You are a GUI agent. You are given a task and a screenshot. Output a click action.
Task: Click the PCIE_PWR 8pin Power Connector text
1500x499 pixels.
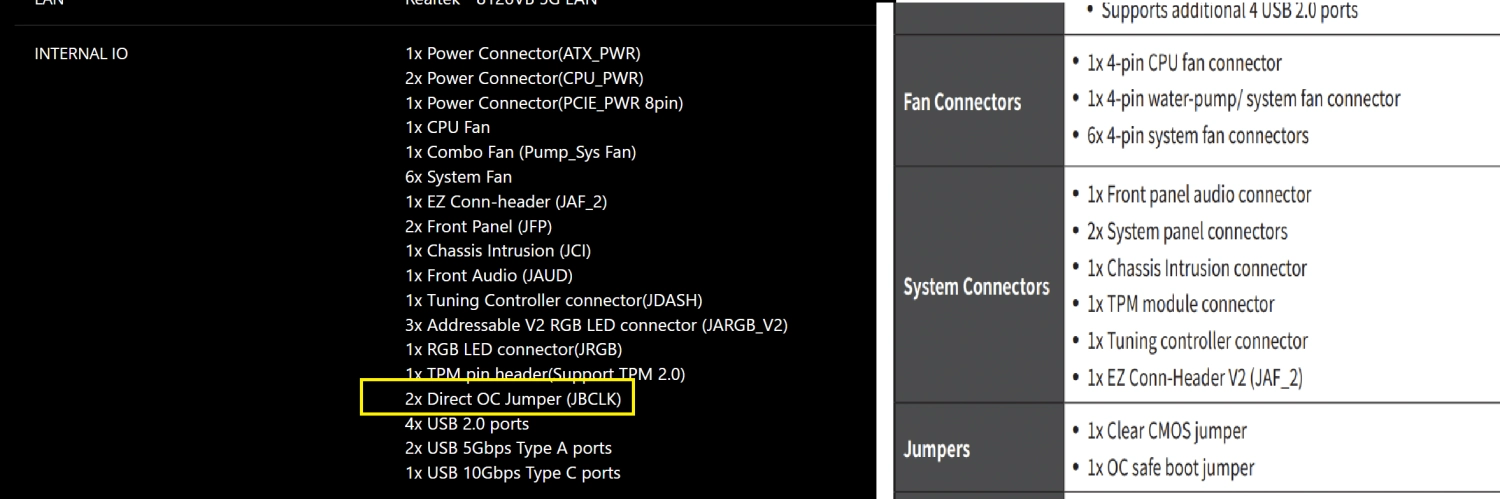click(544, 103)
